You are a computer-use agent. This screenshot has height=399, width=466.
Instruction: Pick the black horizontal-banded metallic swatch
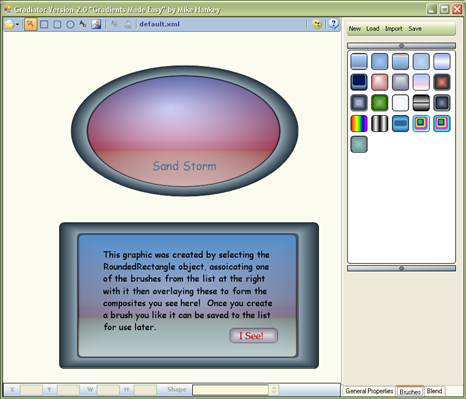click(x=421, y=103)
